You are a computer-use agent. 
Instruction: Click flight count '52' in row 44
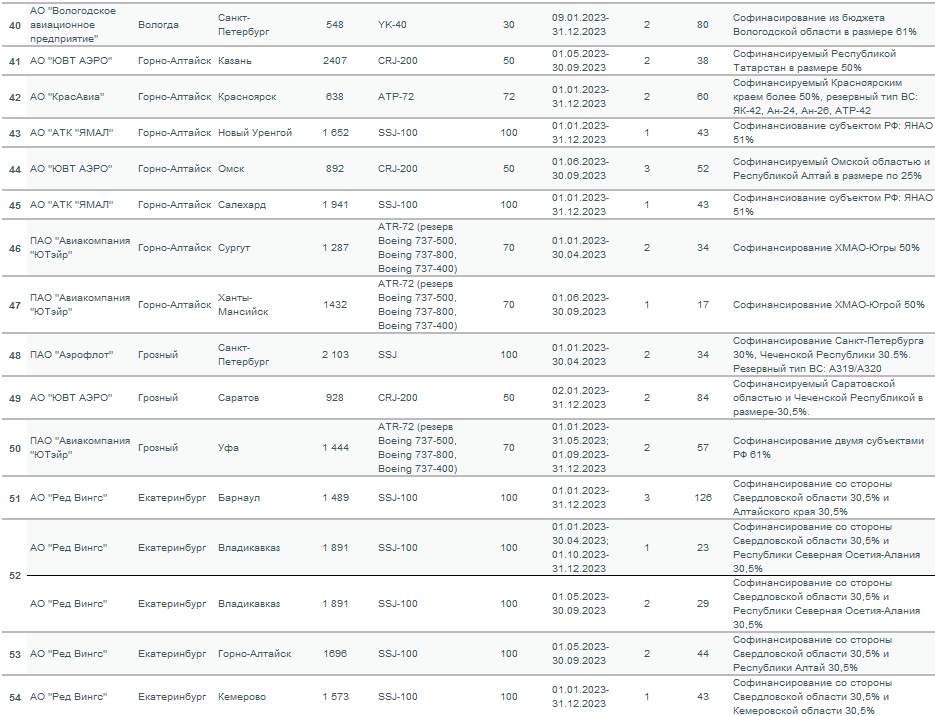point(703,169)
